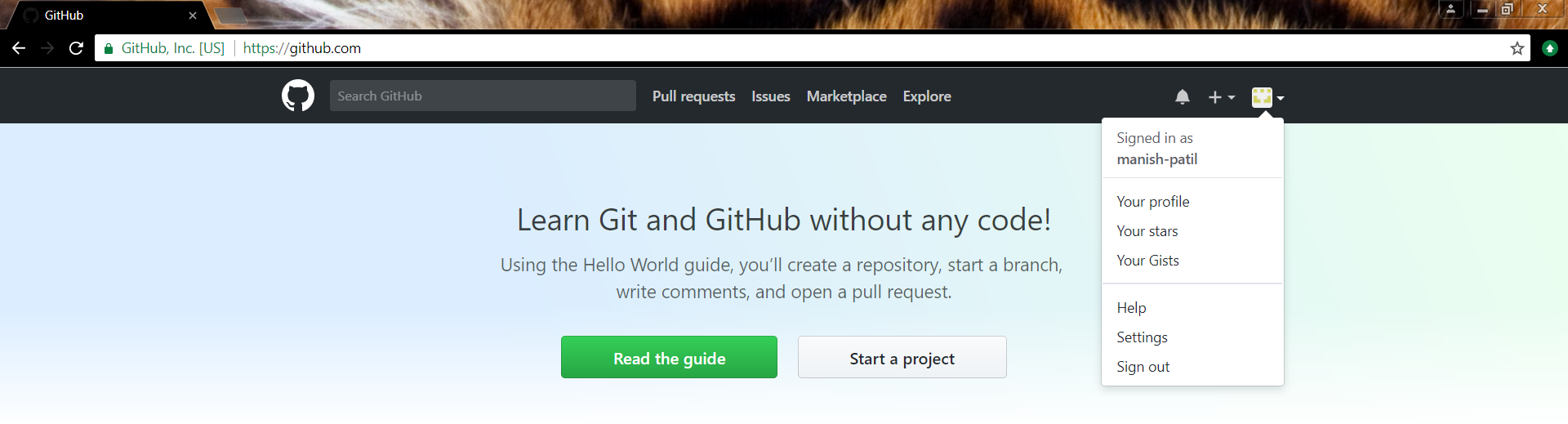Bookmark this page with the star icon
This screenshot has width=1568, height=424.
[1517, 48]
